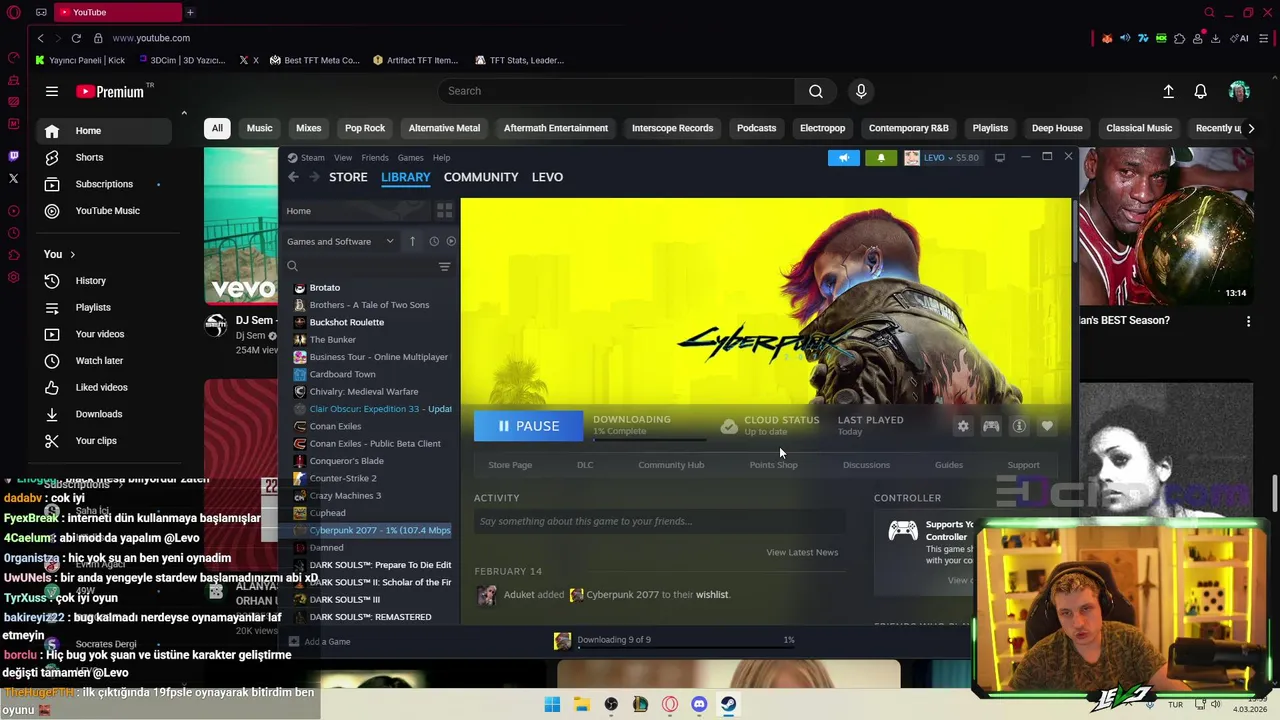This screenshot has width=1280, height=720.
Task: Open YouTube account avatar menu
Action: [x=1239, y=91]
